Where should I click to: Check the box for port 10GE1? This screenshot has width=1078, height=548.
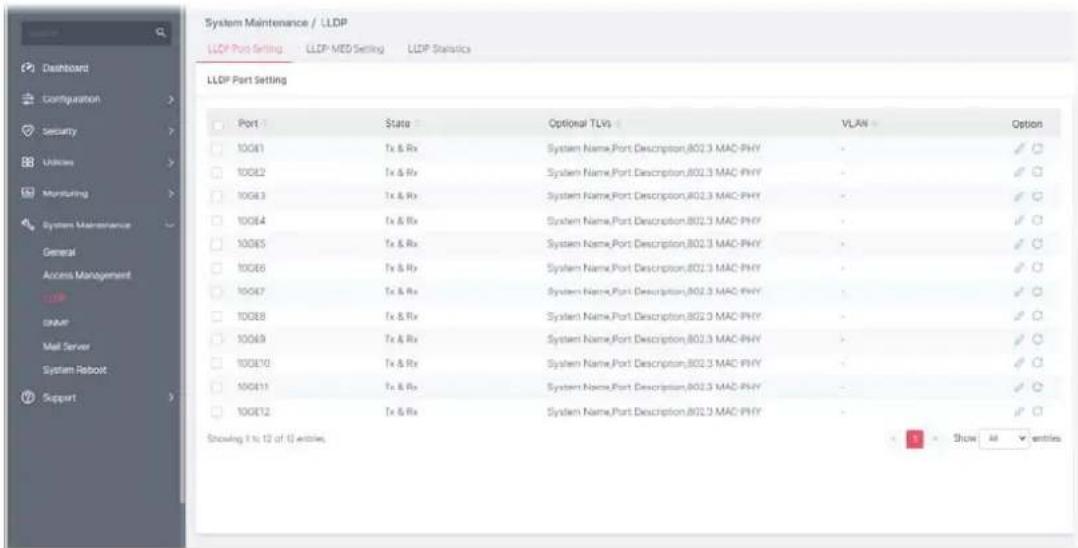click(219, 147)
